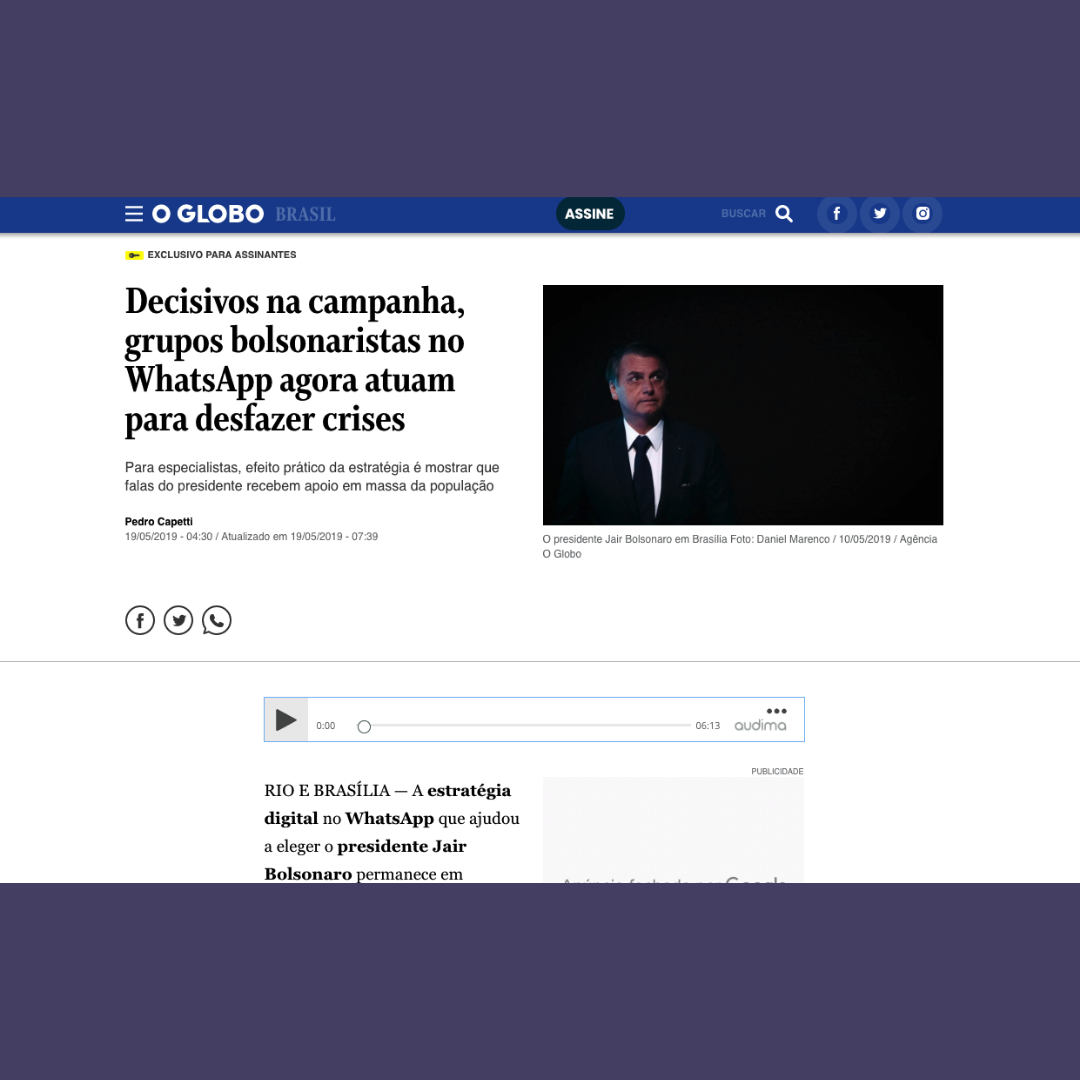Open the BUSCAR search field
Screen dimensions: 1080x1080
pyautogui.click(x=743, y=213)
